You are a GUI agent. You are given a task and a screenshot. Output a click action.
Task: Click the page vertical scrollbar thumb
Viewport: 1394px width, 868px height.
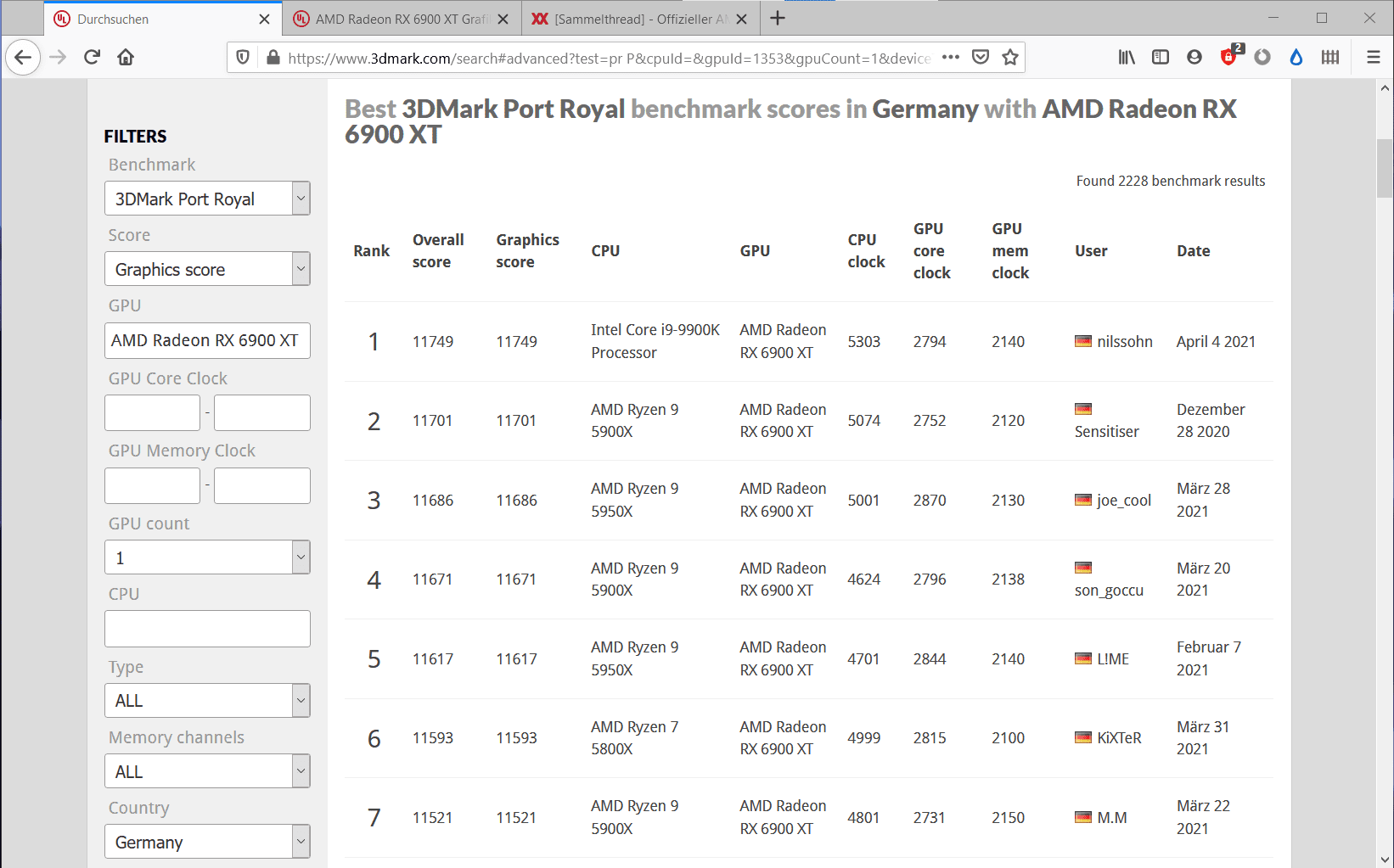click(1385, 168)
